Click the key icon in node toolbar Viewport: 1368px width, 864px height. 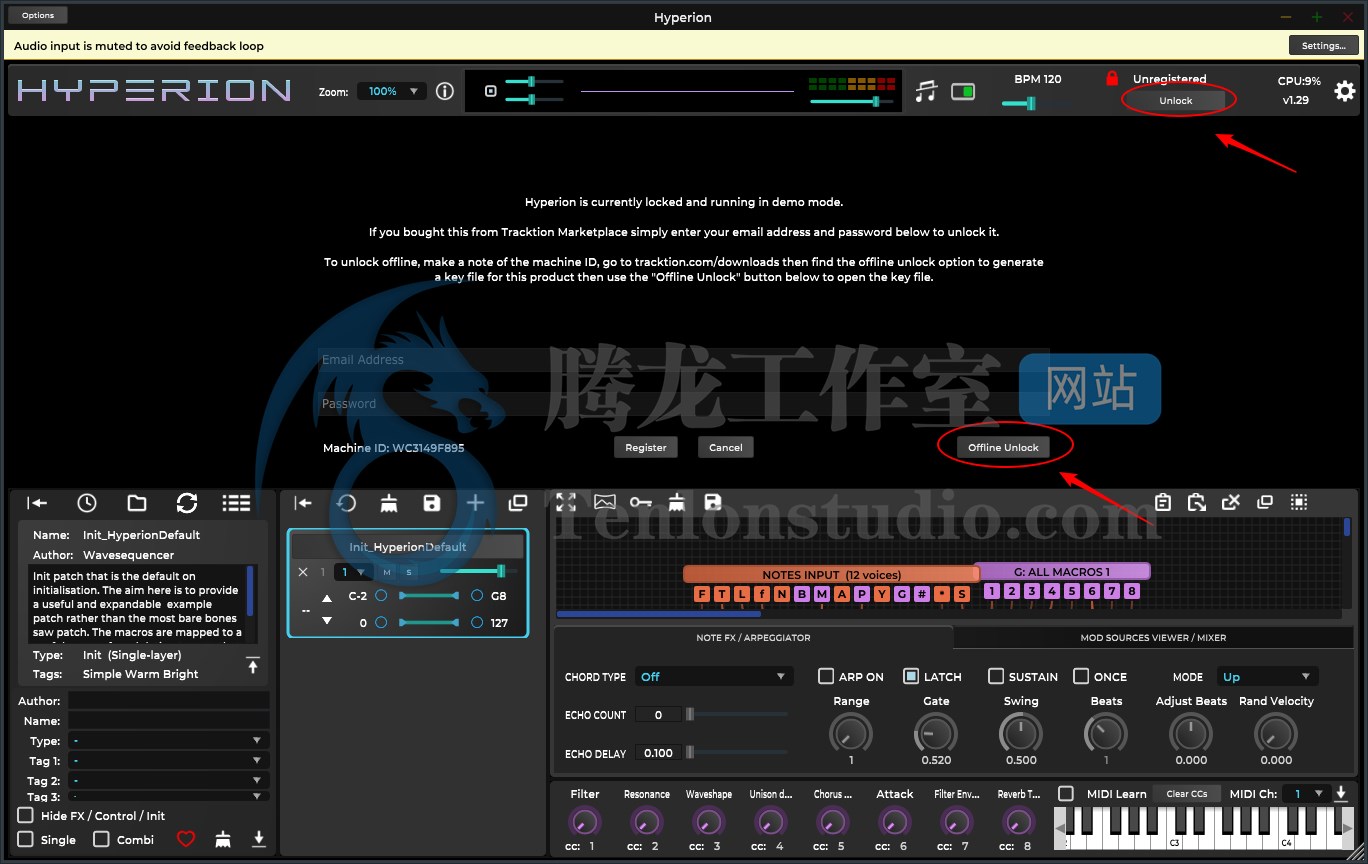(x=641, y=503)
